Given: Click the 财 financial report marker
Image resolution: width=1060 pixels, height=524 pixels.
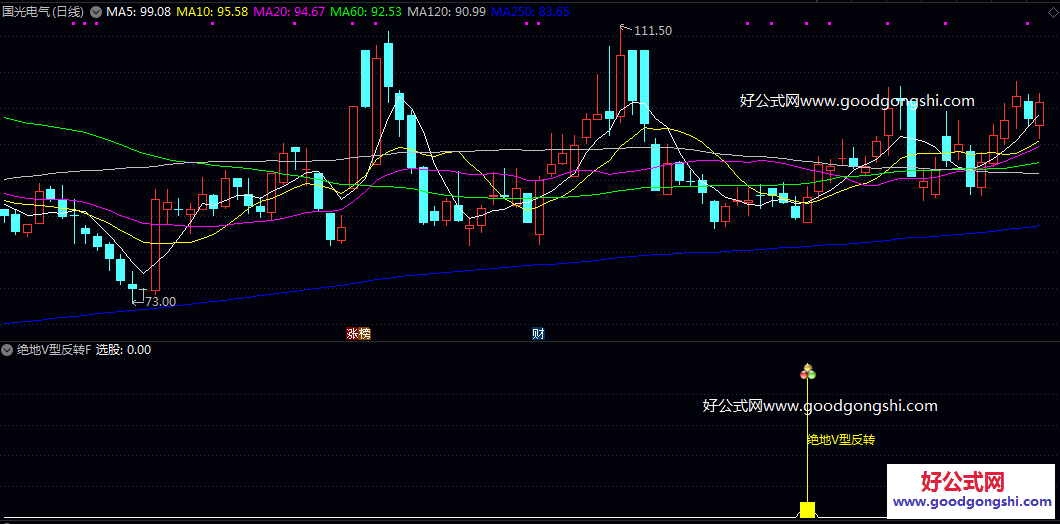Looking at the screenshot, I should (x=538, y=333).
